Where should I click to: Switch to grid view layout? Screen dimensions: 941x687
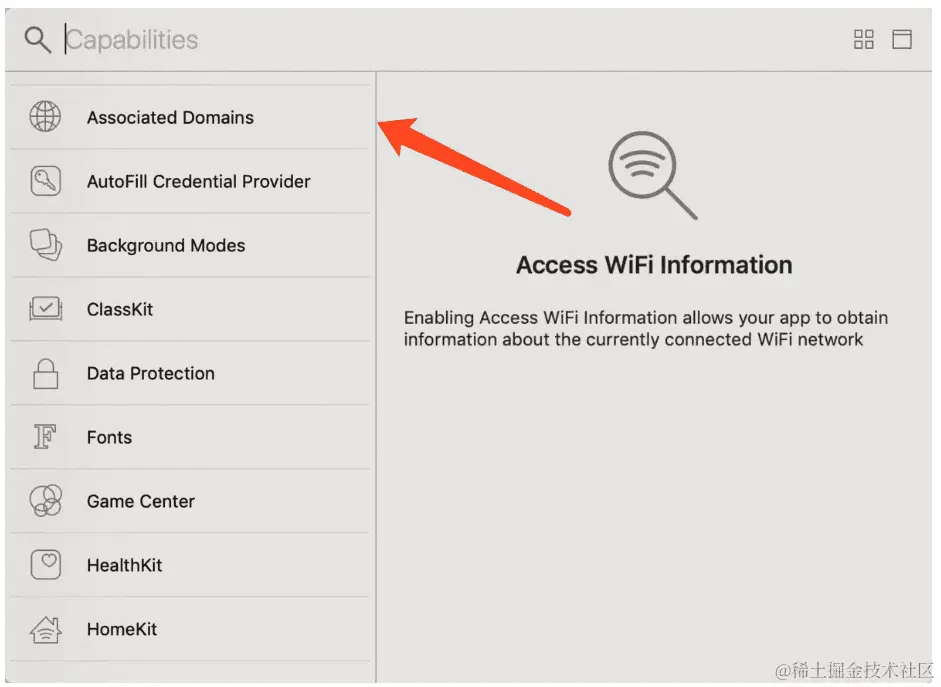coord(864,40)
